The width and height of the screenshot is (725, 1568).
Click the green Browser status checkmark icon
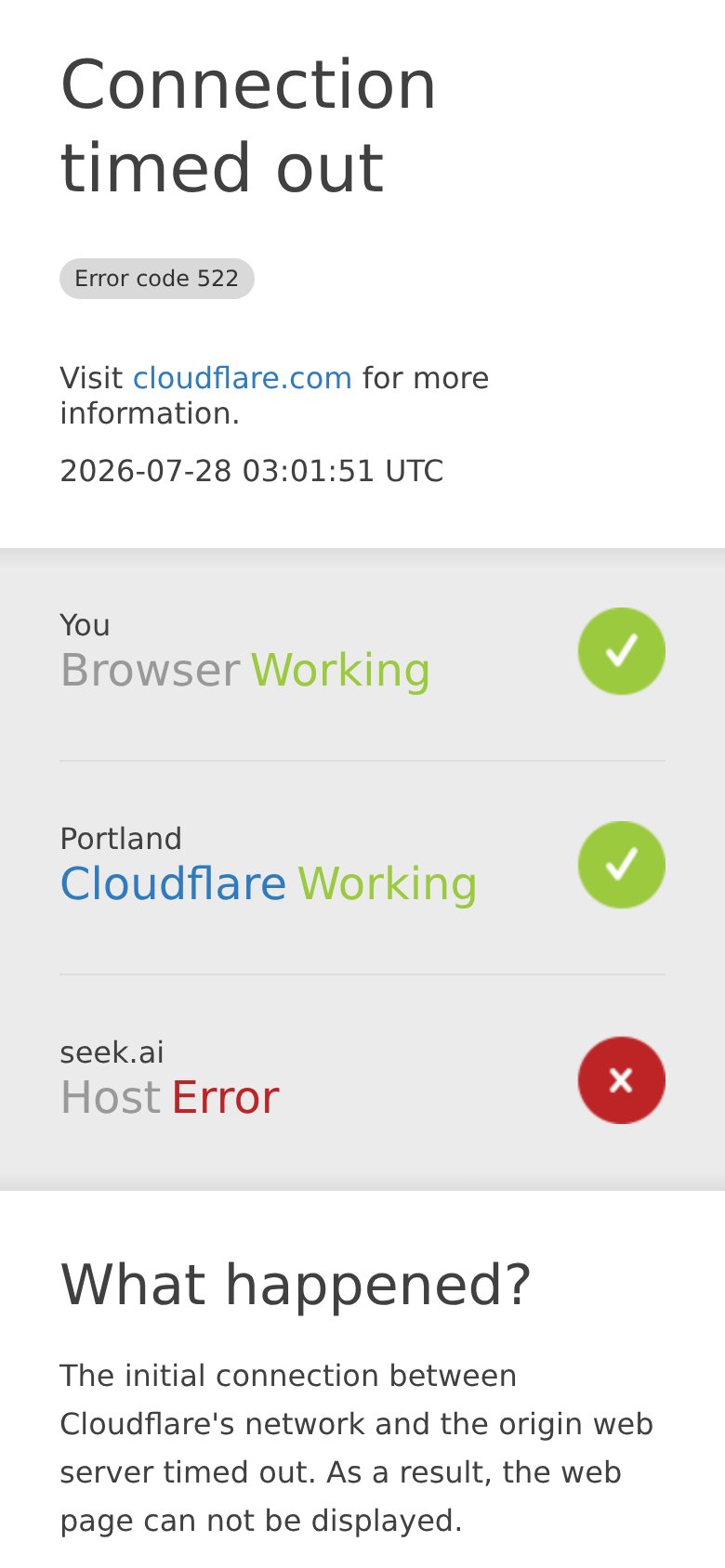[x=622, y=651]
